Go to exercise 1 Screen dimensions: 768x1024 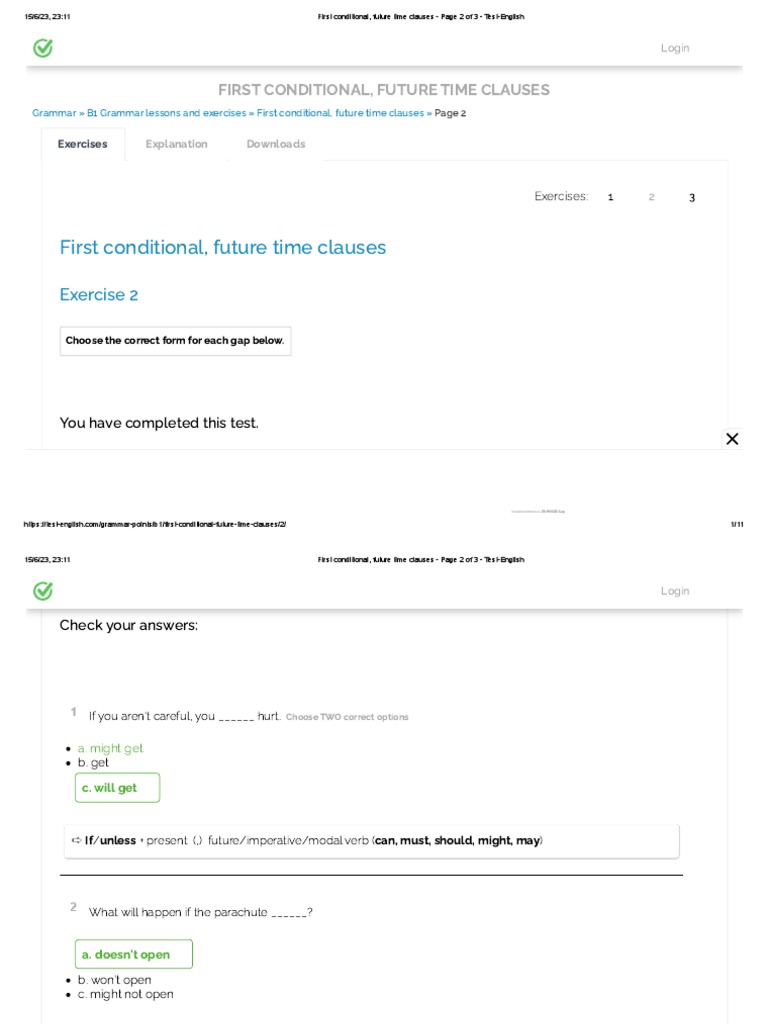[x=610, y=197]
